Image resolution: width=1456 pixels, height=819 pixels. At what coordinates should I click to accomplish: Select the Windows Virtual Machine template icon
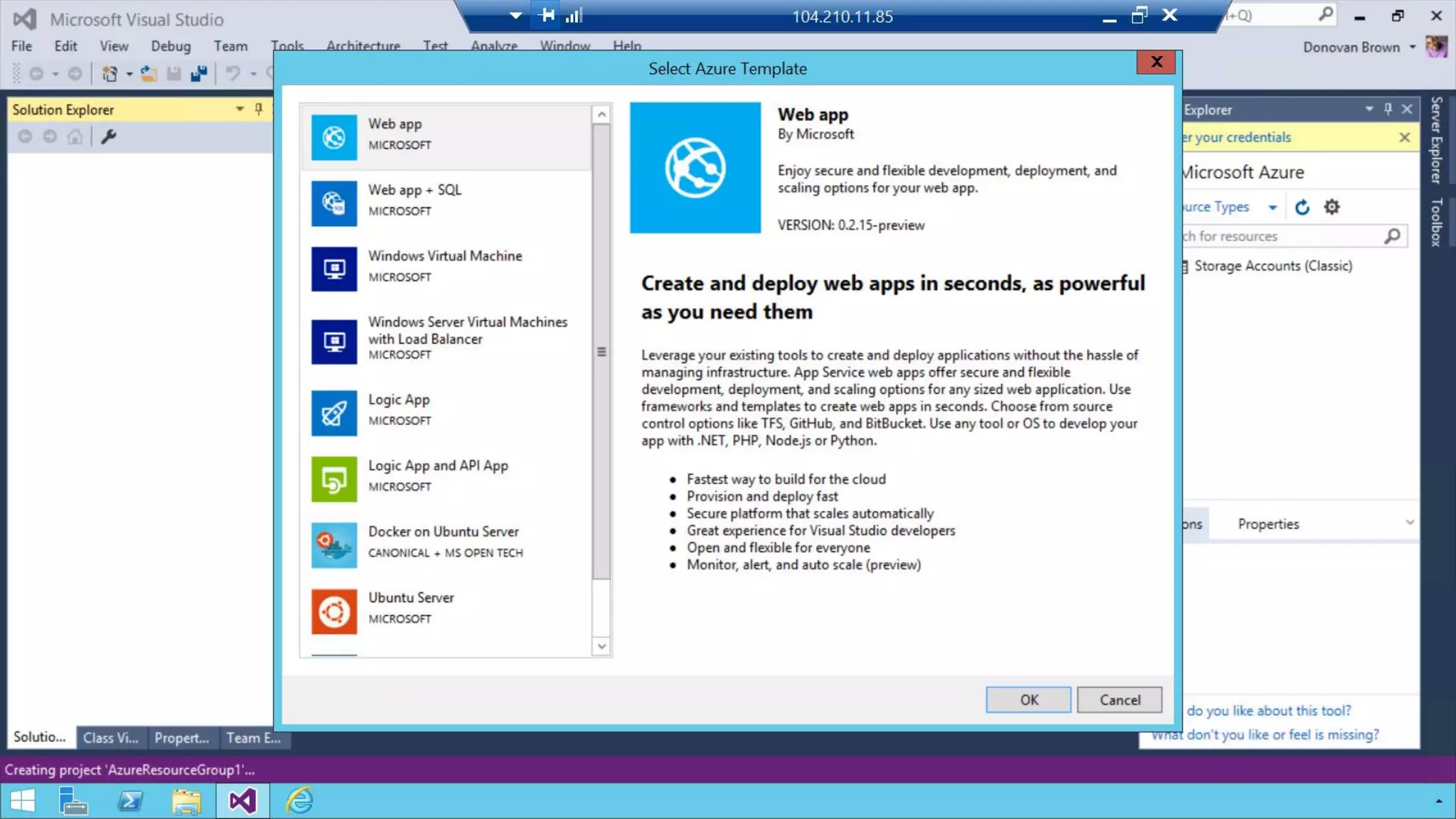pyautogui.click(x=333, y=269)
